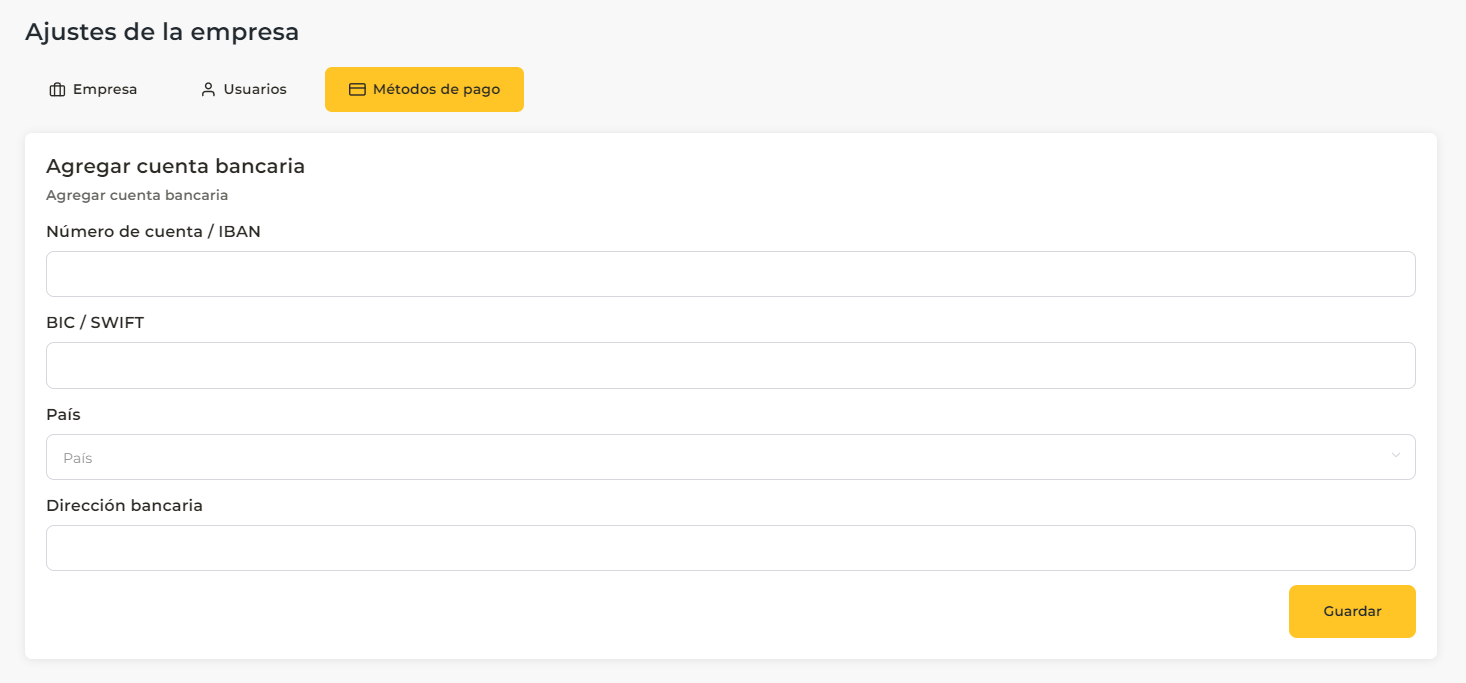Click the large Agregar cuenta bancaria heading
This screenshot has height=683, width=1466.
(x=175, y=167)
